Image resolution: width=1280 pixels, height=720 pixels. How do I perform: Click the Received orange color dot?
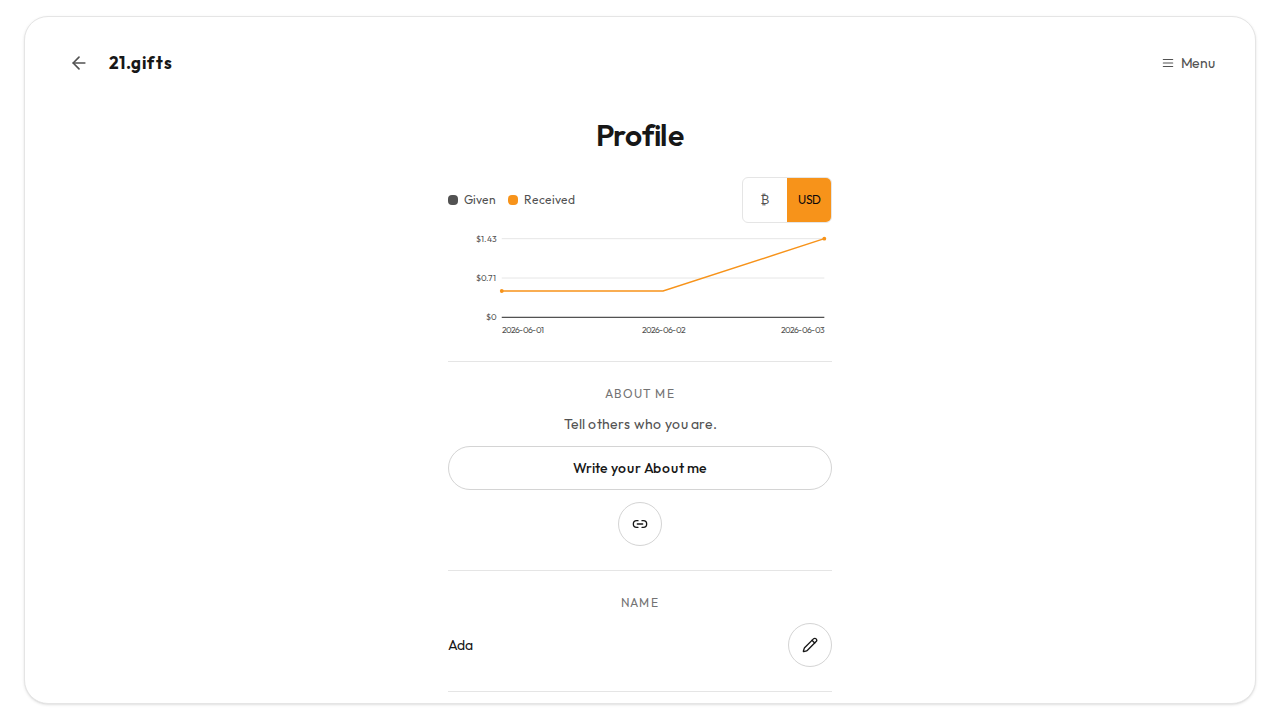tap(513, 200)
